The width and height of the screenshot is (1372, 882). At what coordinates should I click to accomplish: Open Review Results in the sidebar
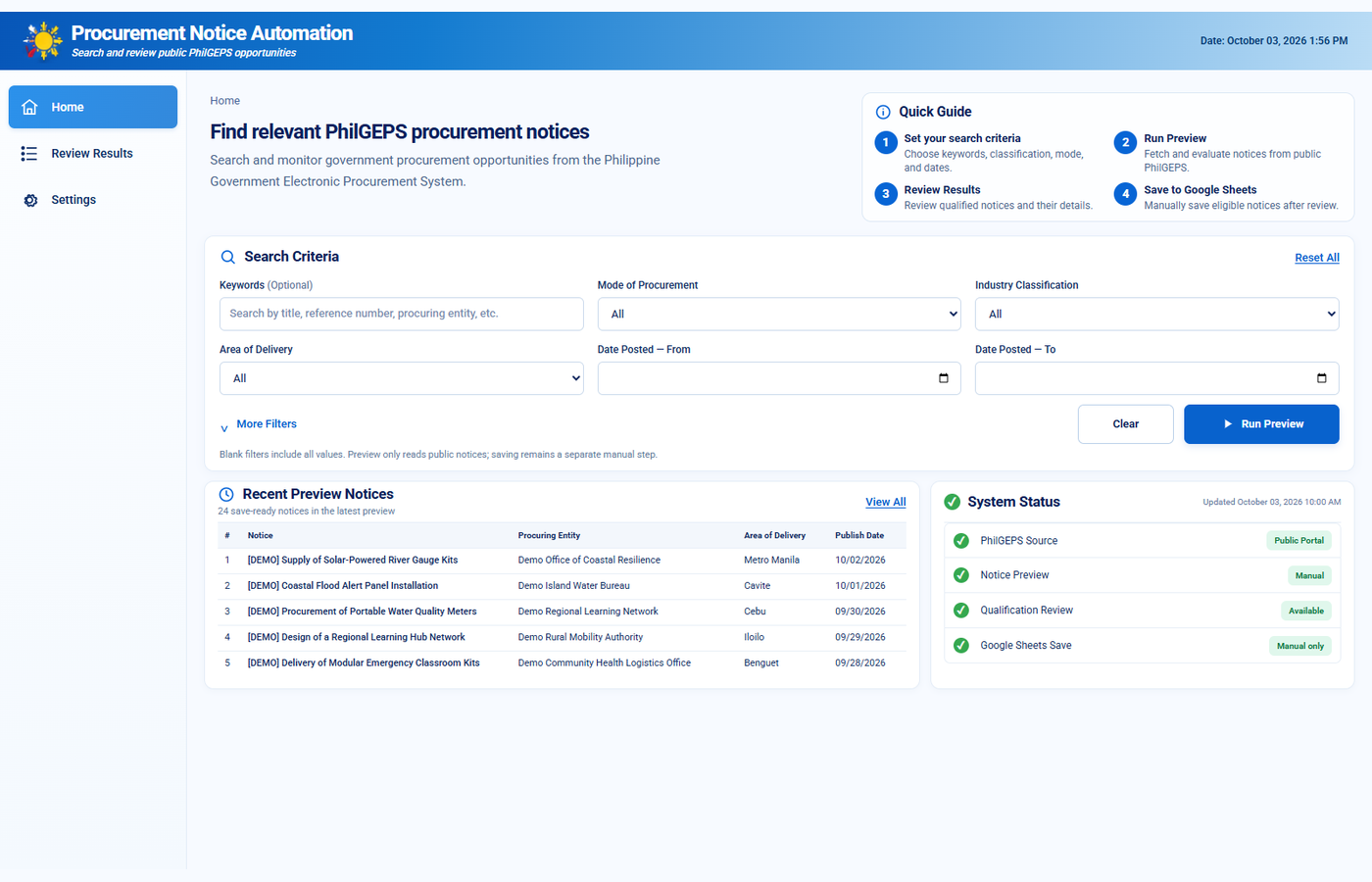click(93, 154)
